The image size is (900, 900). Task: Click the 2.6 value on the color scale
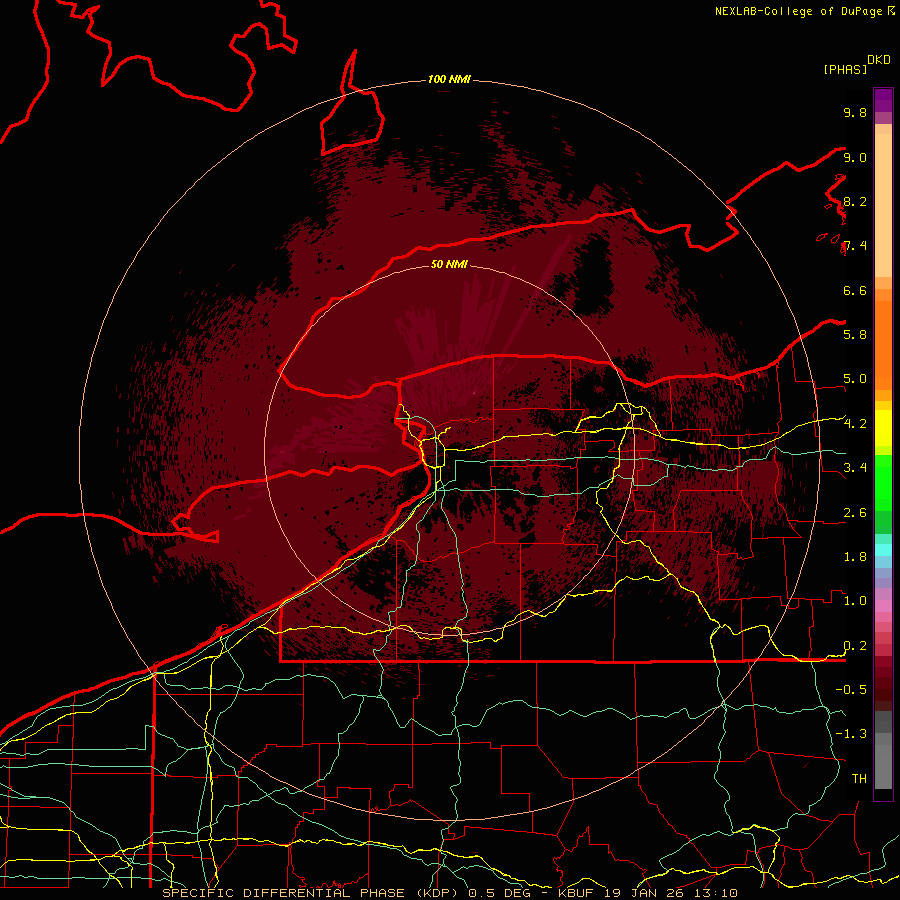[855, 513]
